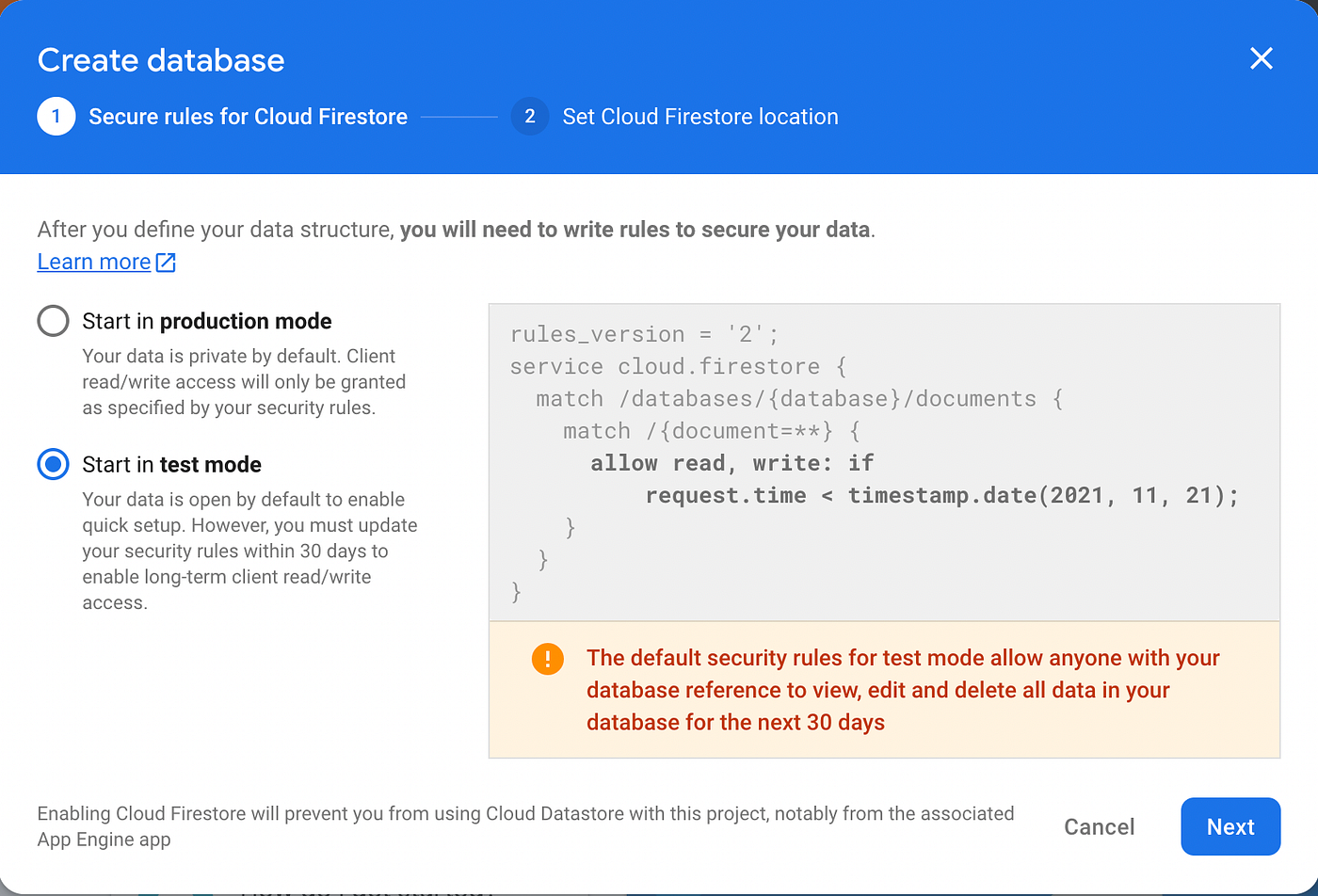Click the test mode description paragraph
The height and width of the screenshot is (896, 1318).
pos(249,551)
